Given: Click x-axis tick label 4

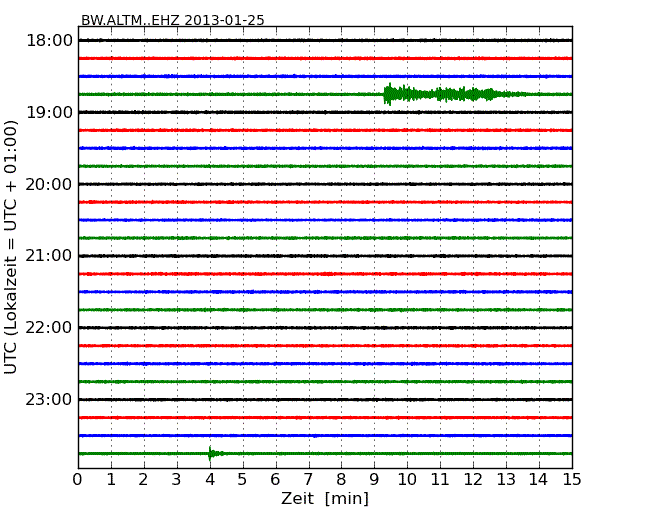Looking at the screenshot, I should 210,480.
